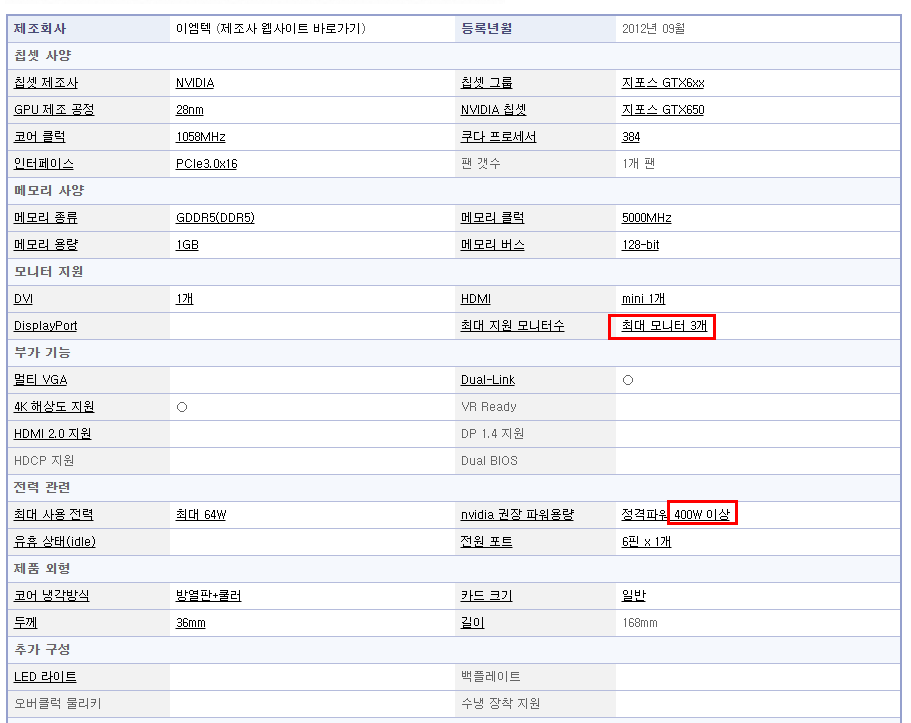Select the HDCP 지원 label text
This screenshot has height=723, width=911.
click(44, 461)
